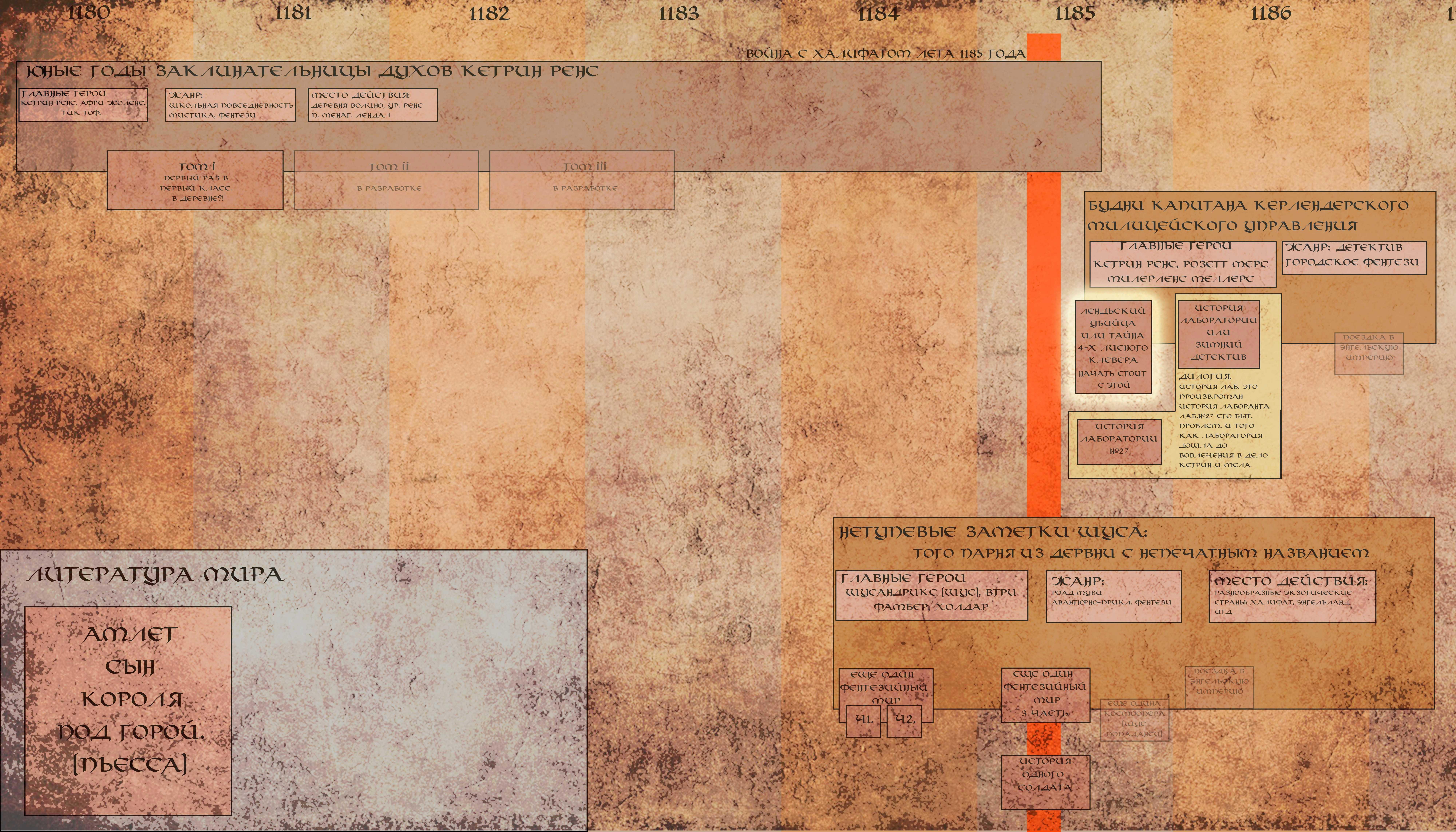This screenshot has height=832, width=1456.
Task: Select the 1183 year label
Action: [679, 13]
